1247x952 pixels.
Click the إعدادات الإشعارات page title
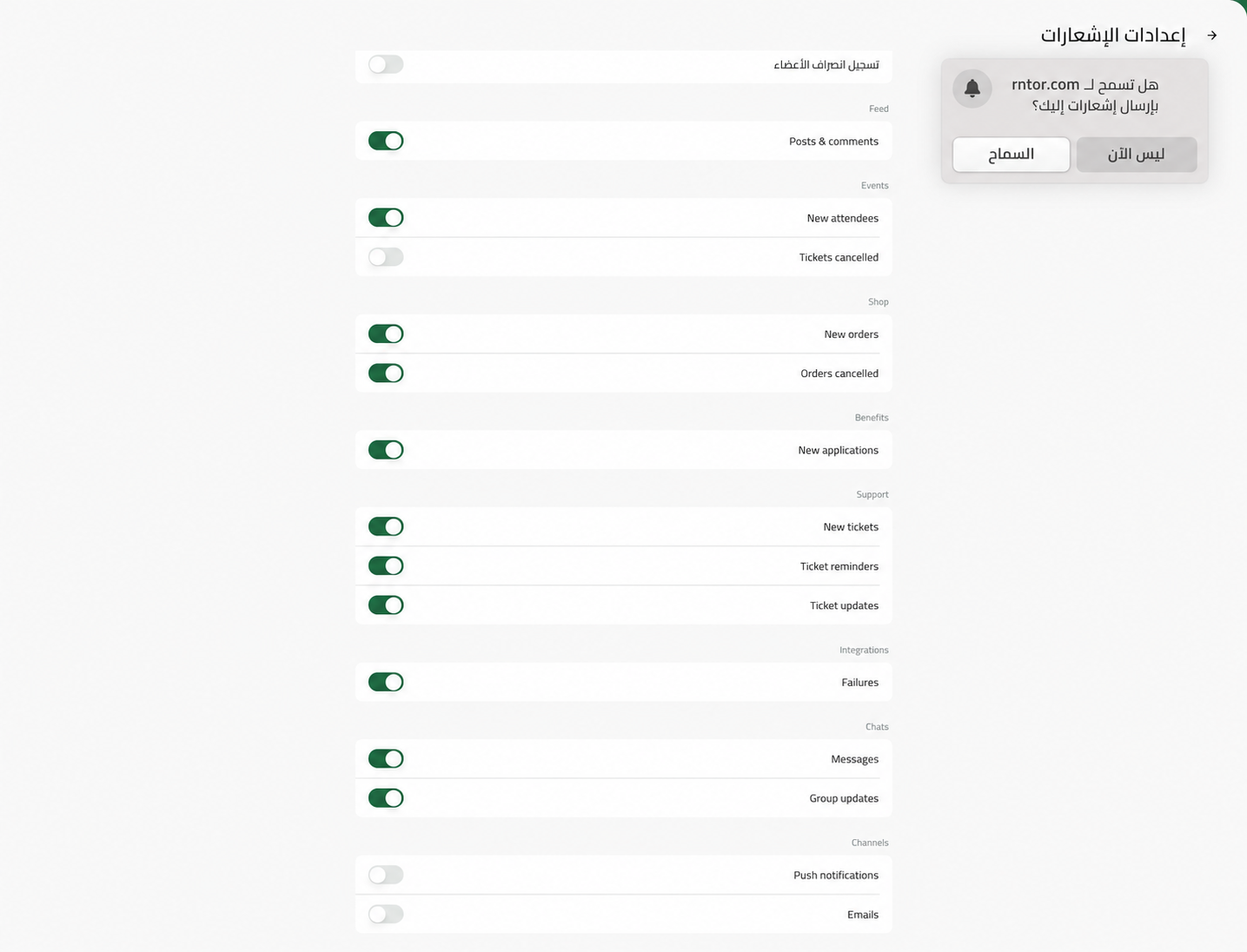1113,36
